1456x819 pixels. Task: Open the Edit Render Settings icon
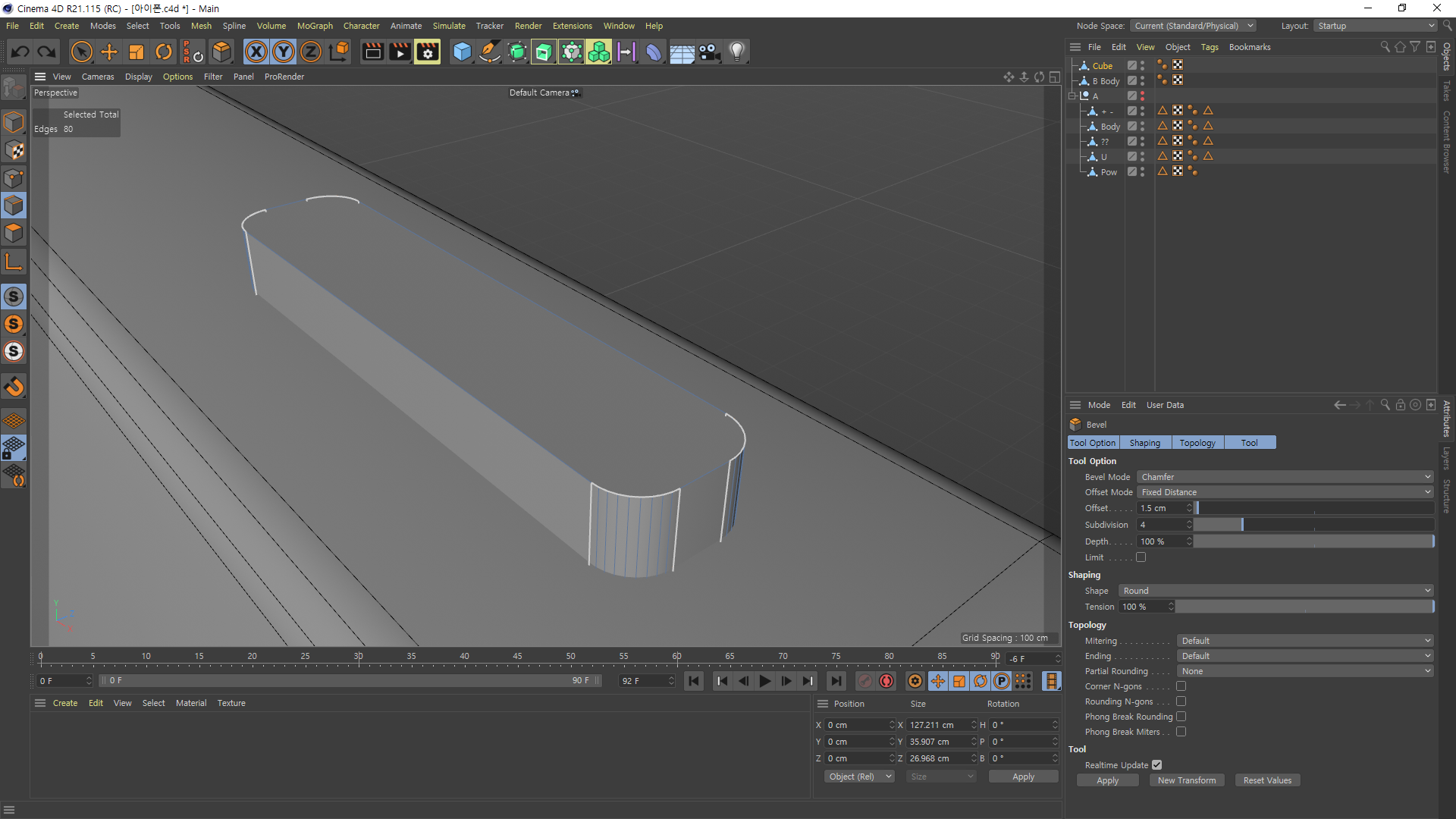pos(428,52)
